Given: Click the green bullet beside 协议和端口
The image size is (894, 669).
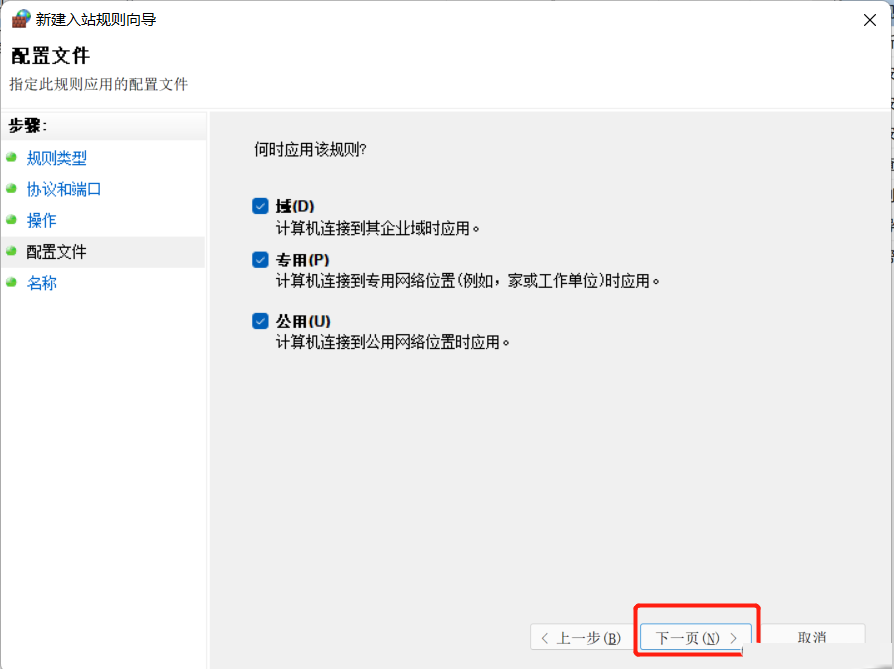Looking at the screenshot, I should [x=11, y=188].
